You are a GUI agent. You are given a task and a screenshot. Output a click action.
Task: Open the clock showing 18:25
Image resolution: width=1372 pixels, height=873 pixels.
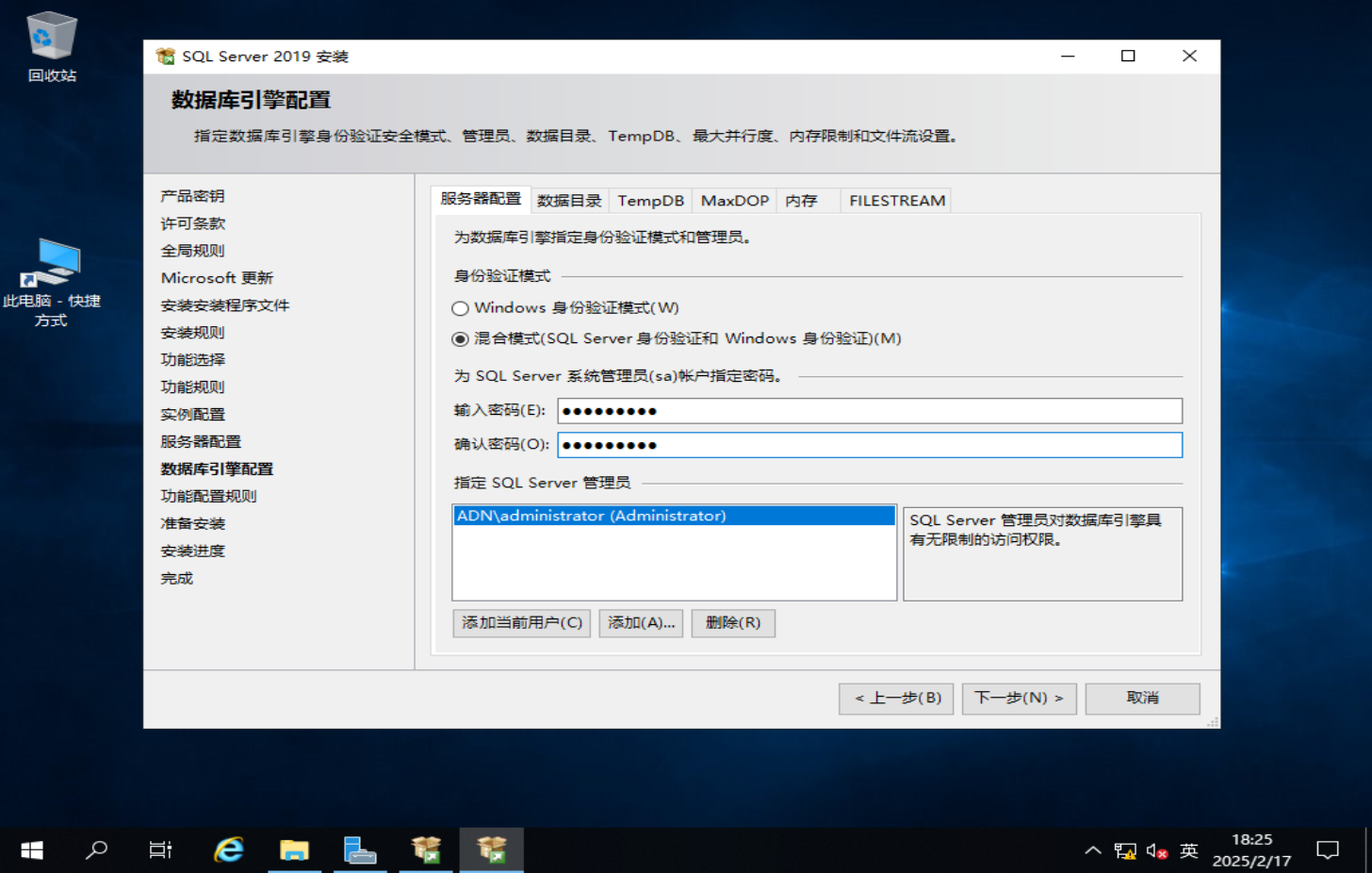pos(1251,850)
